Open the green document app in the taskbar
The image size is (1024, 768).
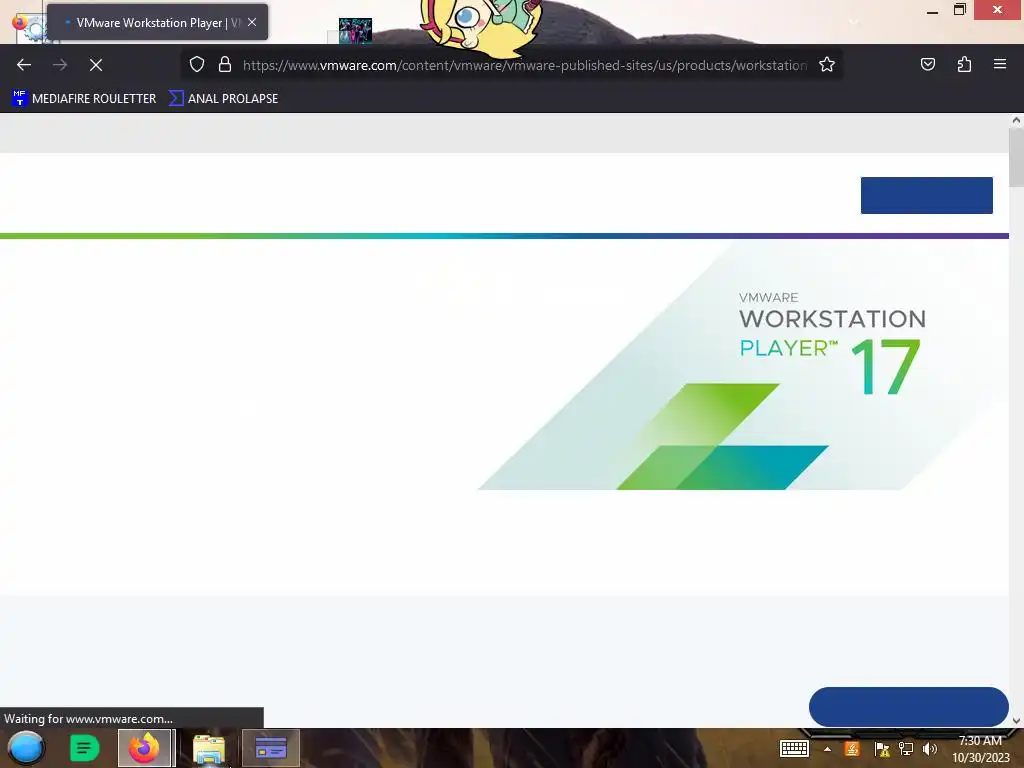coord(84,748)
